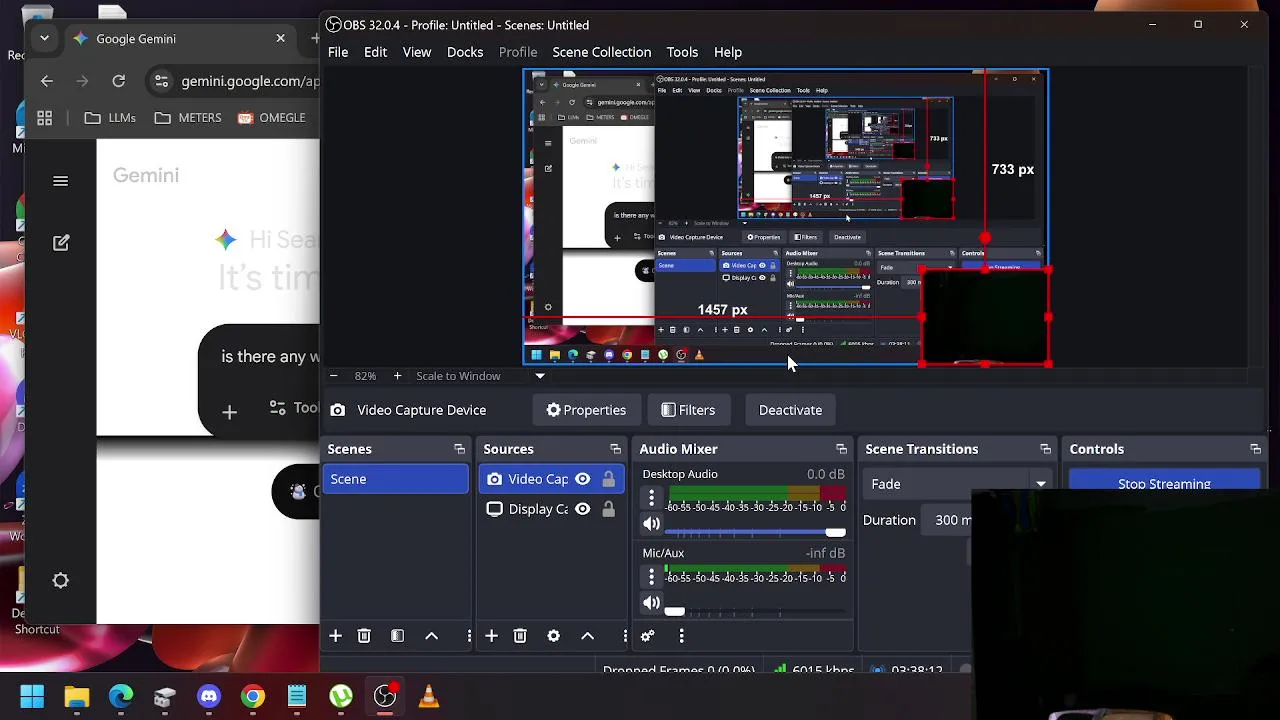
Task: Add a new source with plus icon
Action: pyautogui.click(x=491, y=636)
